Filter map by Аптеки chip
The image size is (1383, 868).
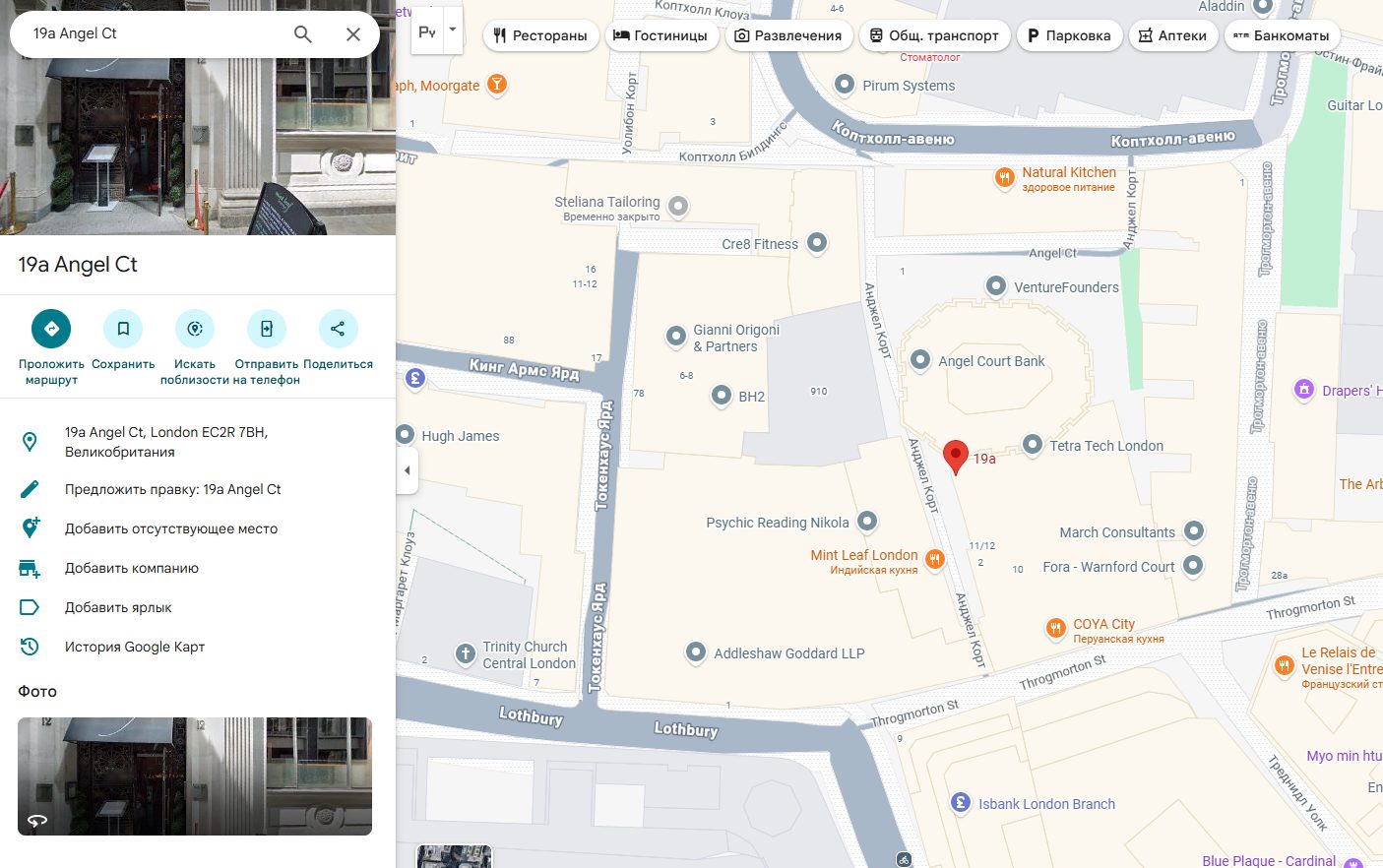1173,35
